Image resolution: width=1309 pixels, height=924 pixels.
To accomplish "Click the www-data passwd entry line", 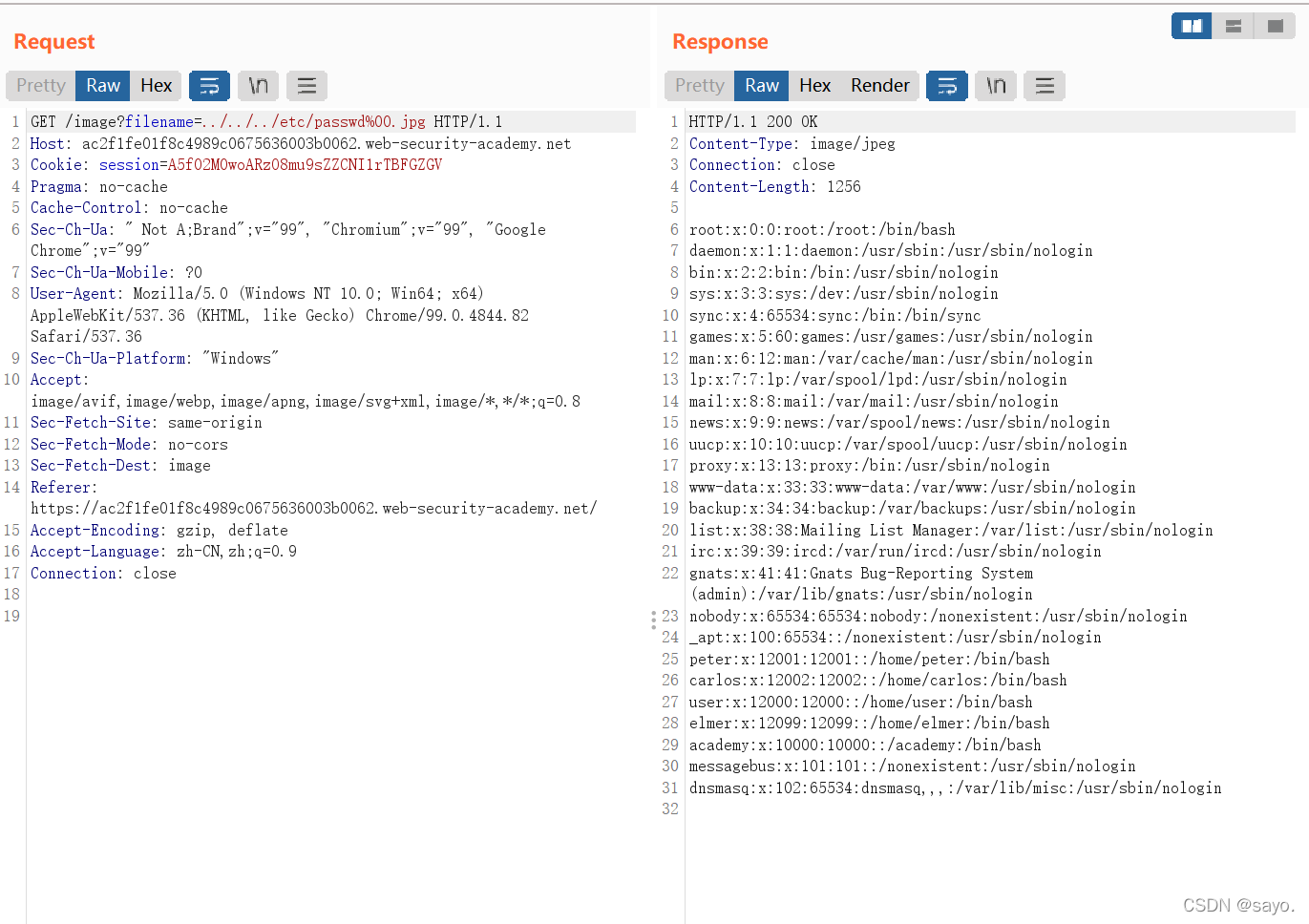I will [x=913, y=488].
